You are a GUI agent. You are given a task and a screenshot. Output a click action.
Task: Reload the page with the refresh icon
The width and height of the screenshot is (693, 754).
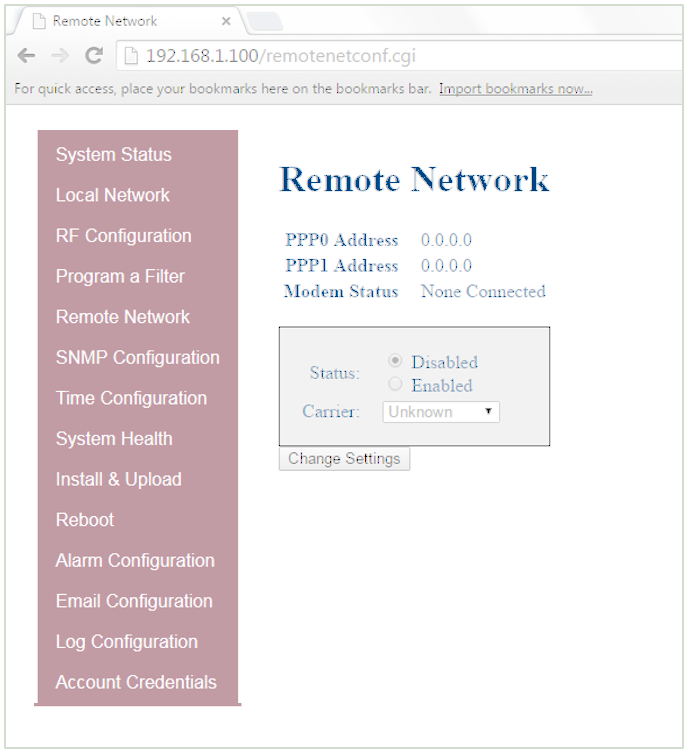click(x=94, y=56)
